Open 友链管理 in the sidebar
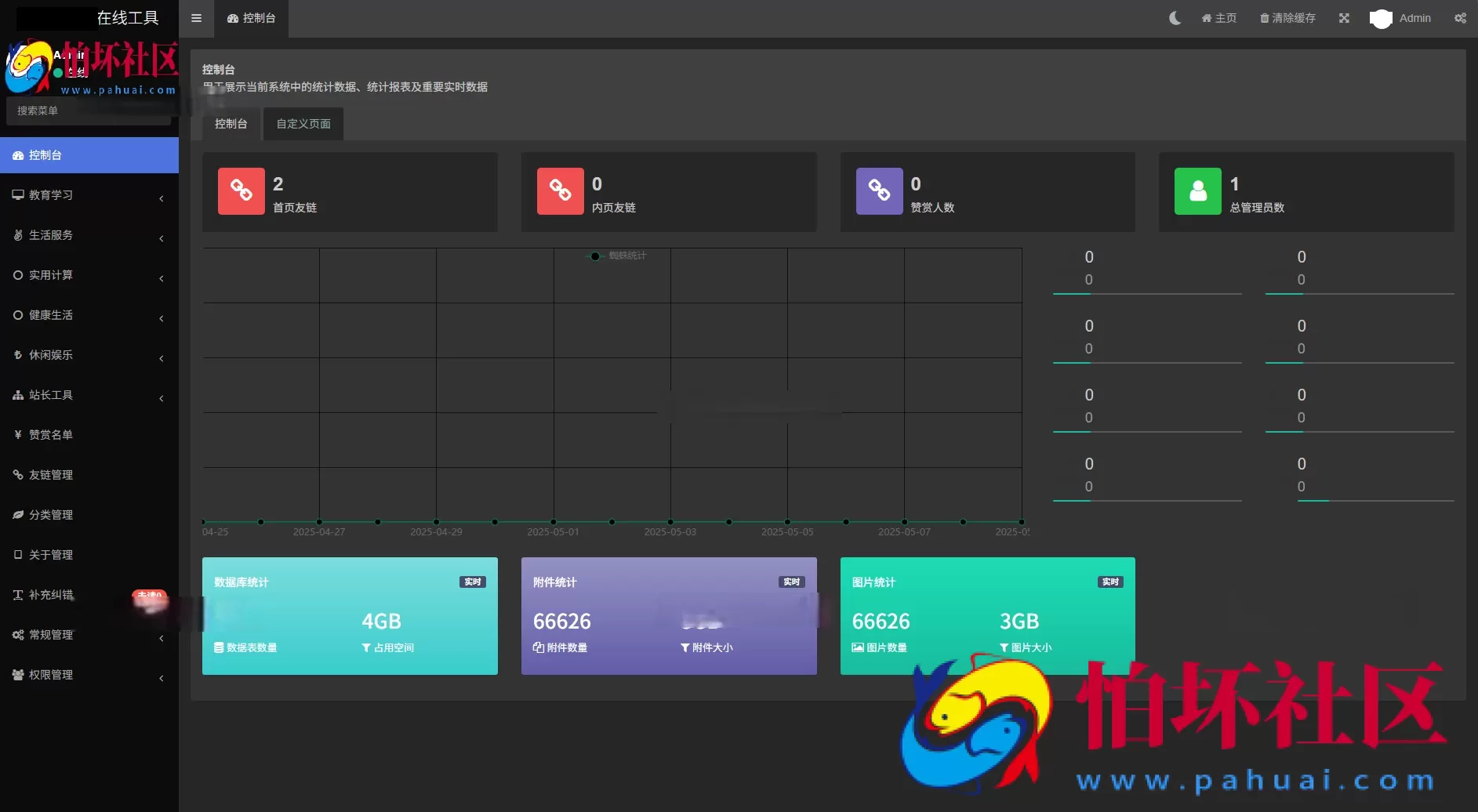 click(51, 475)
